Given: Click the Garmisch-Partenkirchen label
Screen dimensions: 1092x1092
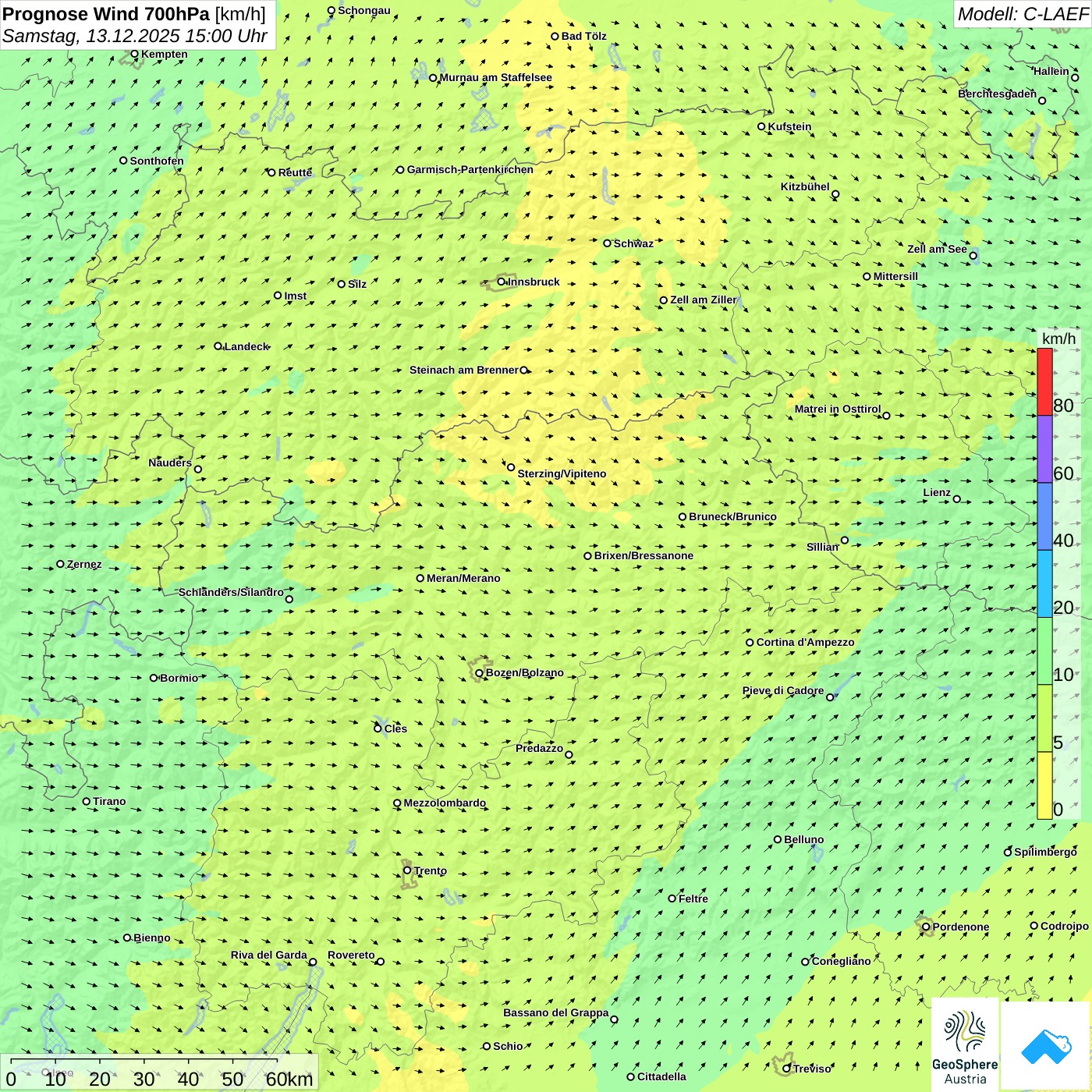Looking at the screenshot, I should (x=470, y=169).
